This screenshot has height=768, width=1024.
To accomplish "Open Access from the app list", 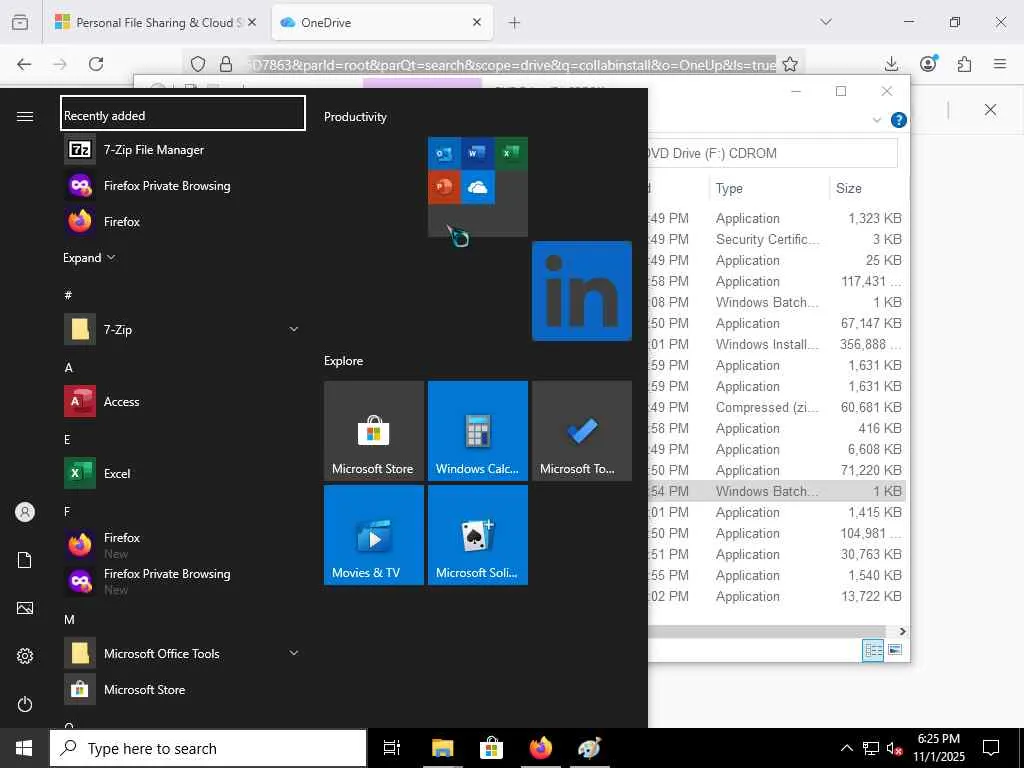I will click(x=182, y=402).
